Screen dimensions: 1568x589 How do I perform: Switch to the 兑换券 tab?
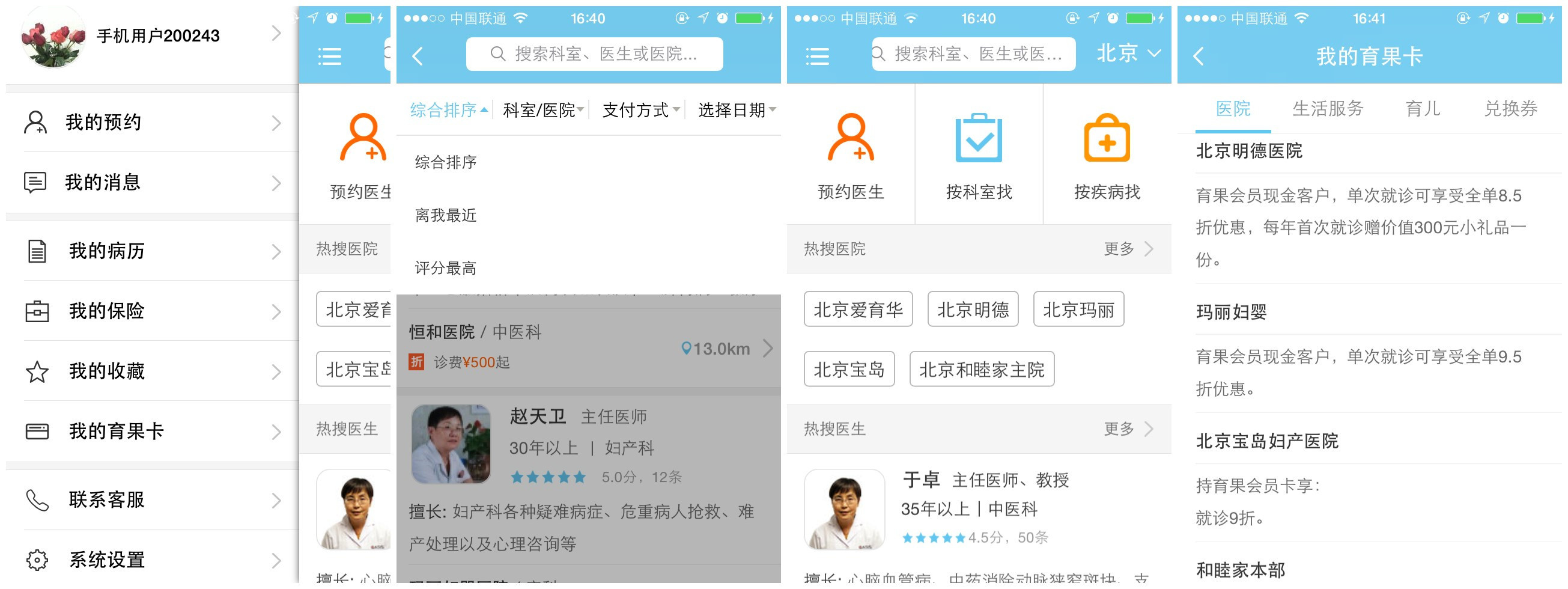tap(1511, 108)
